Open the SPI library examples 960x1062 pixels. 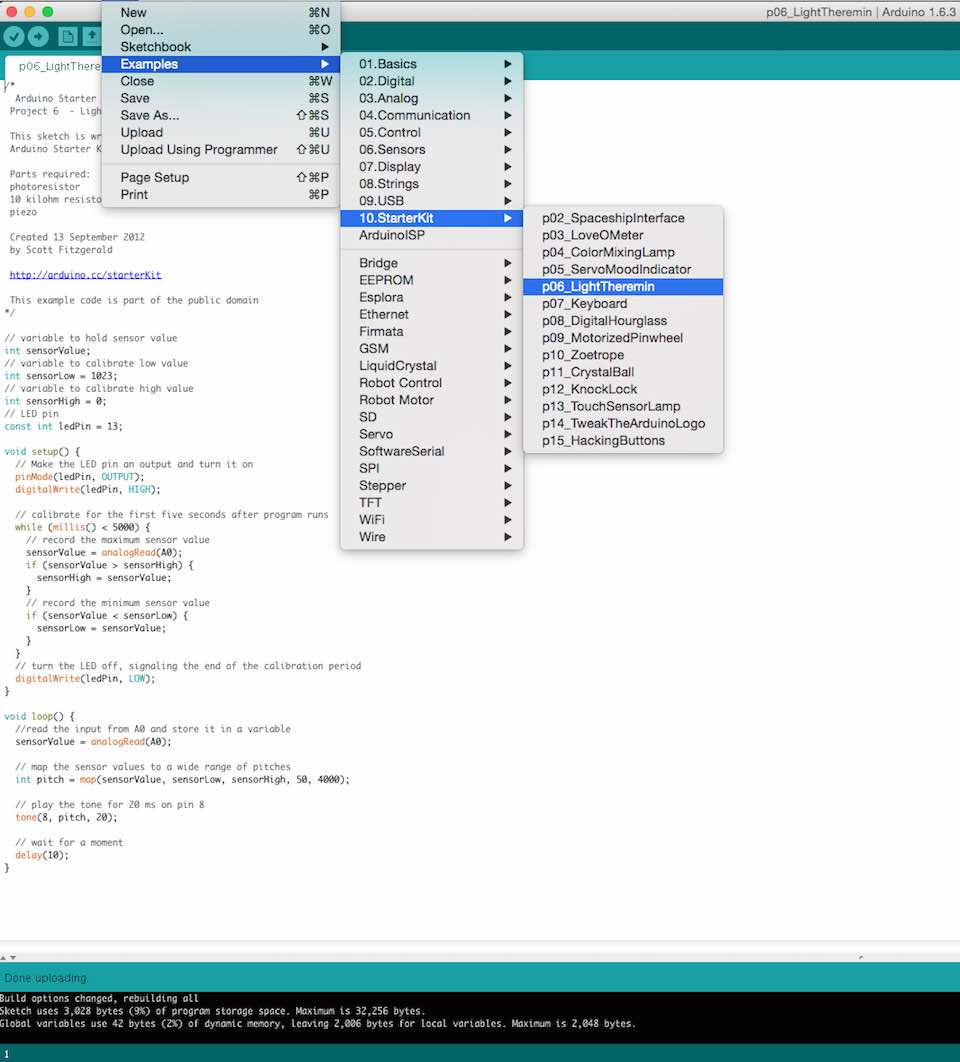click(432, 468)
